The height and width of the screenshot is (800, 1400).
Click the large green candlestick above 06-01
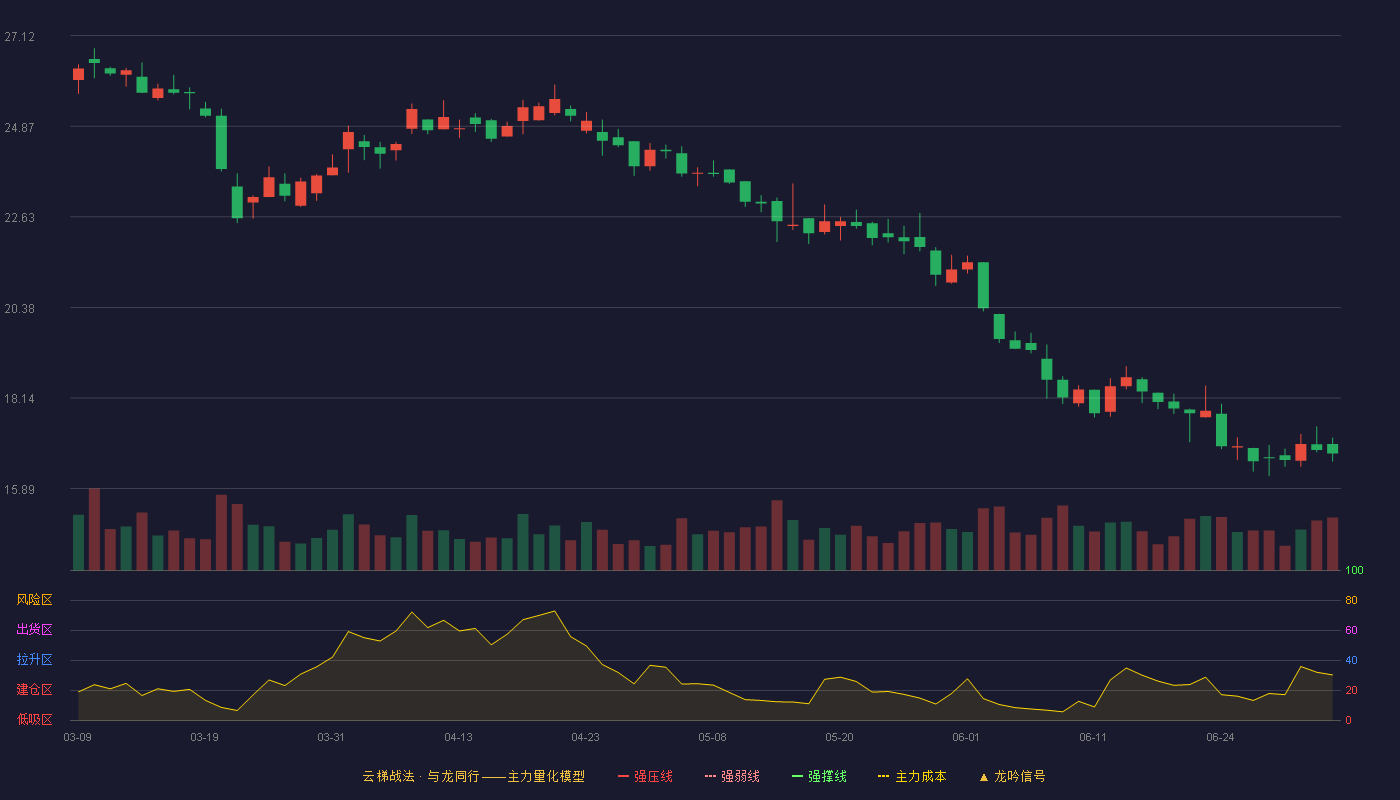[x=983, y=285]
